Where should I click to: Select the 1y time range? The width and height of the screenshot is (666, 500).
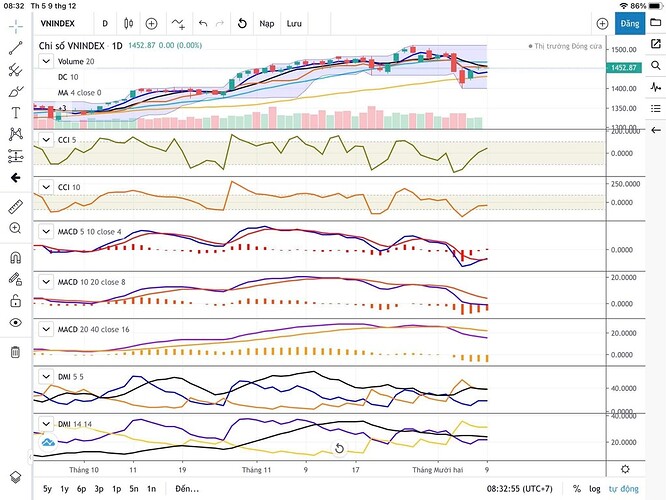tap(65, 489)
